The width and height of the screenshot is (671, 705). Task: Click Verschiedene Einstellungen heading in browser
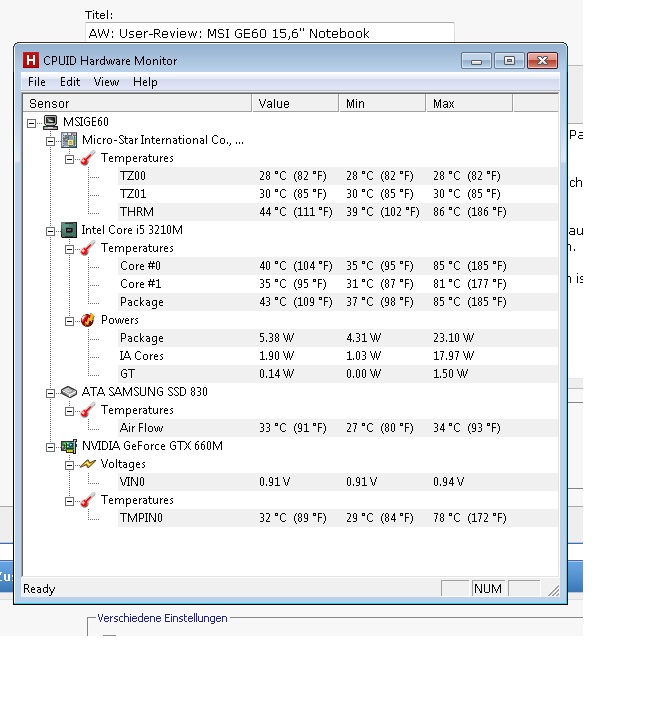click(162, 618)
